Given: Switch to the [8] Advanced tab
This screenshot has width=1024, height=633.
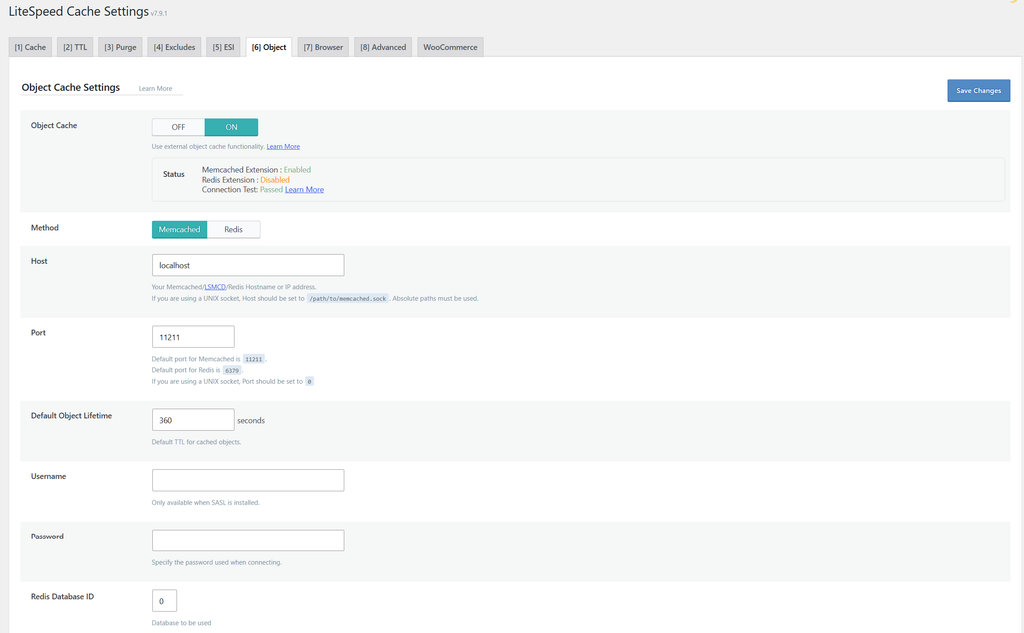Looking at the screenshot, I should coord(383,47).
